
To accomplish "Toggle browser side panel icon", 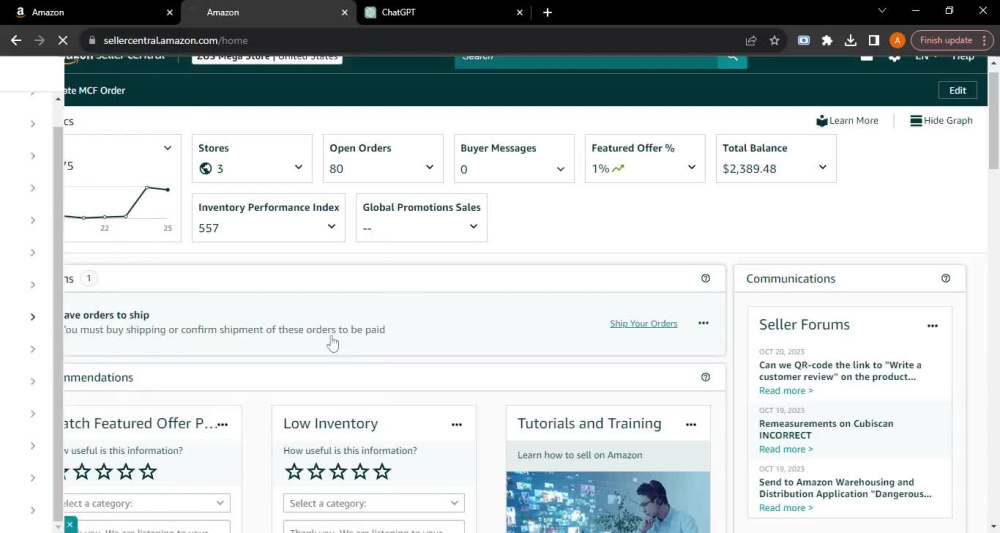I will click(x=874, y=40).
